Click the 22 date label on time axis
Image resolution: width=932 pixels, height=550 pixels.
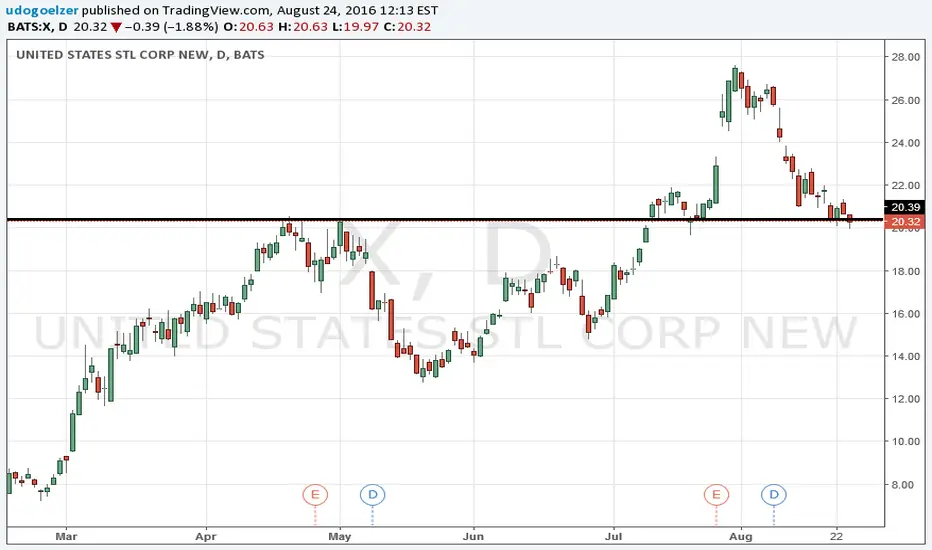(836, 536)
